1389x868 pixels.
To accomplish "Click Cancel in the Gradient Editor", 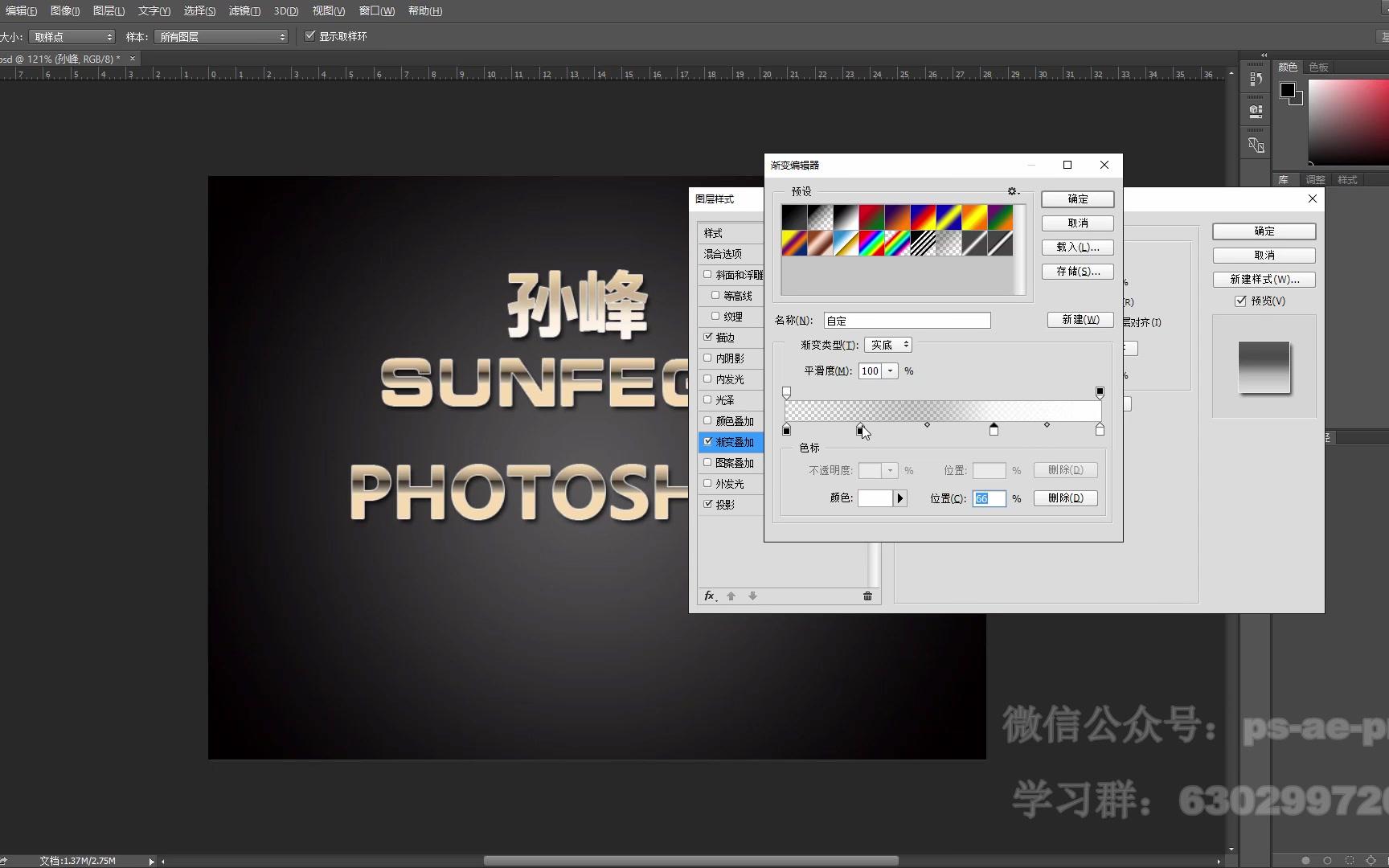I will [x=1078, y=223].
